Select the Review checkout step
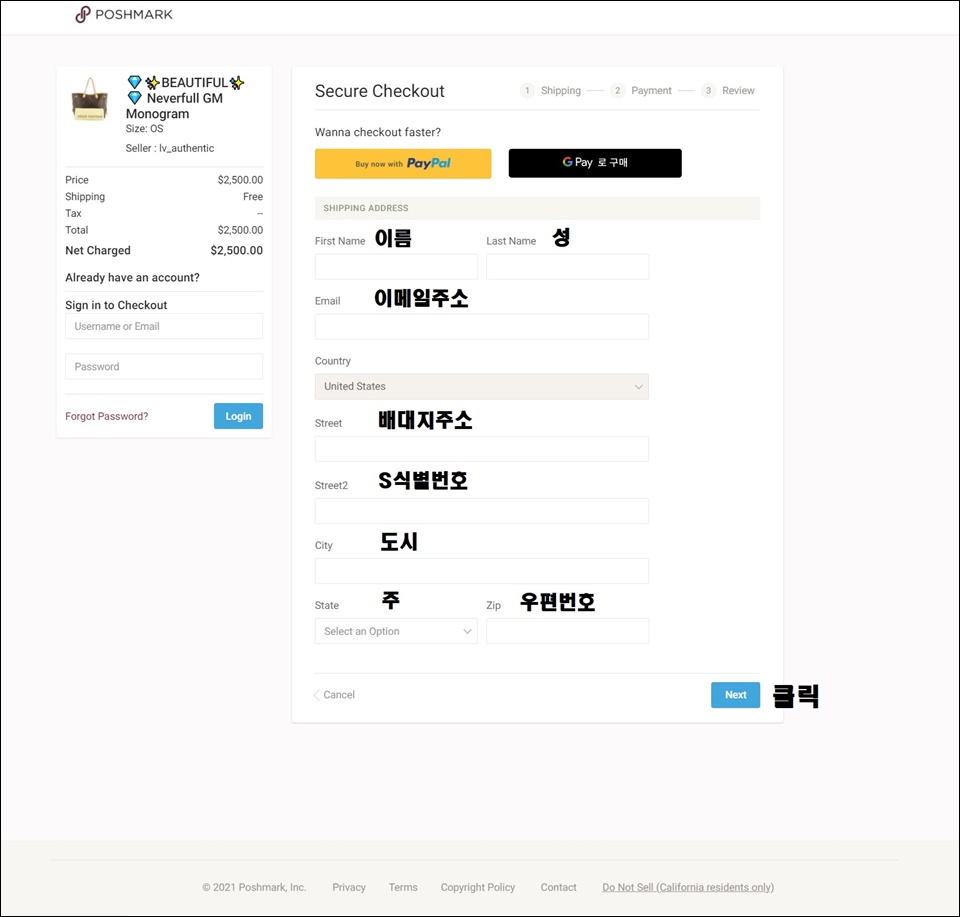This screenshot has height=917, width=960. 729,91
